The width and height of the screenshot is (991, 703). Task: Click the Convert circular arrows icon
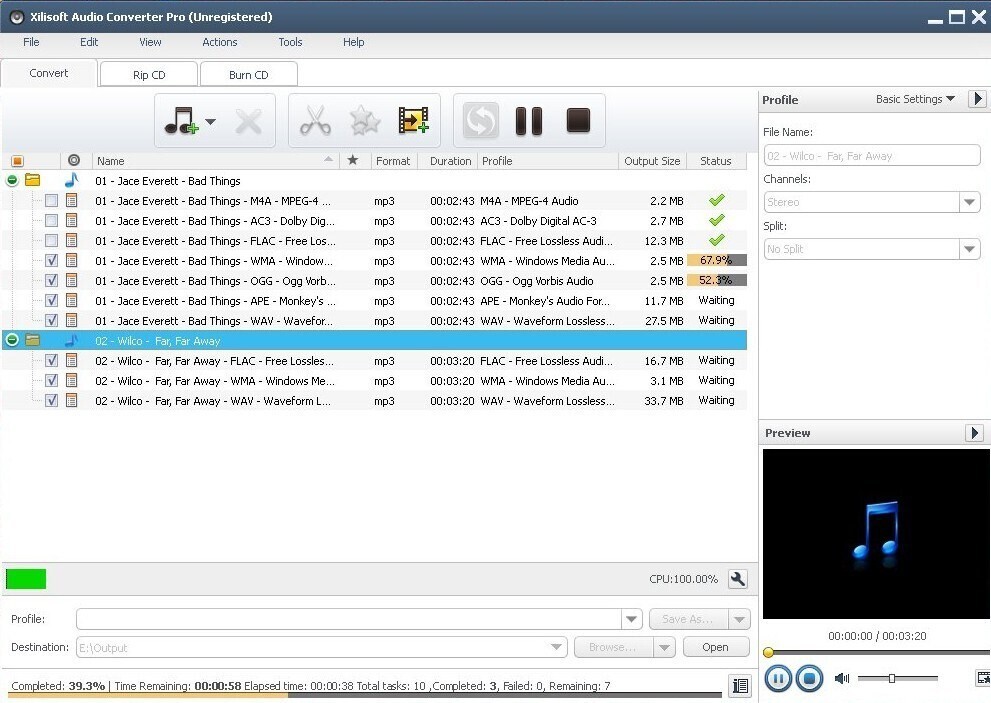pos(480,120)
